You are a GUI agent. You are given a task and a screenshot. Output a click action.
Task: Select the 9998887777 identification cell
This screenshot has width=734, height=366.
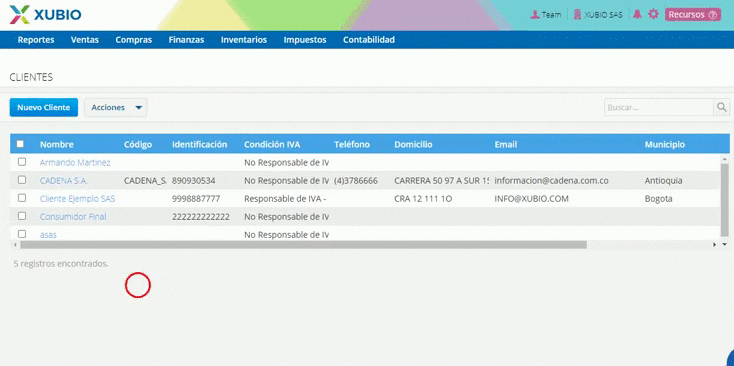coord(196,198)
